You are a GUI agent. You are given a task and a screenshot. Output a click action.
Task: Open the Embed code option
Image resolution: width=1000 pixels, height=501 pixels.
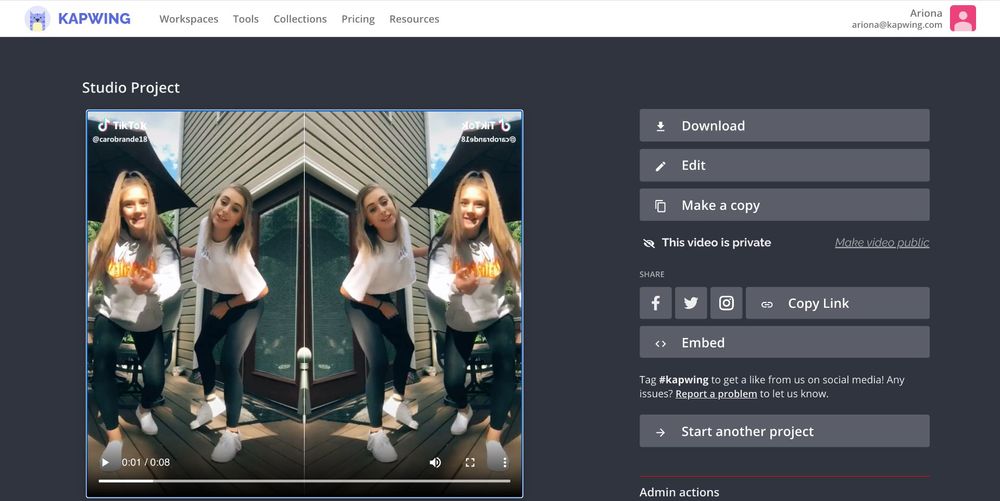coord(784,342)
